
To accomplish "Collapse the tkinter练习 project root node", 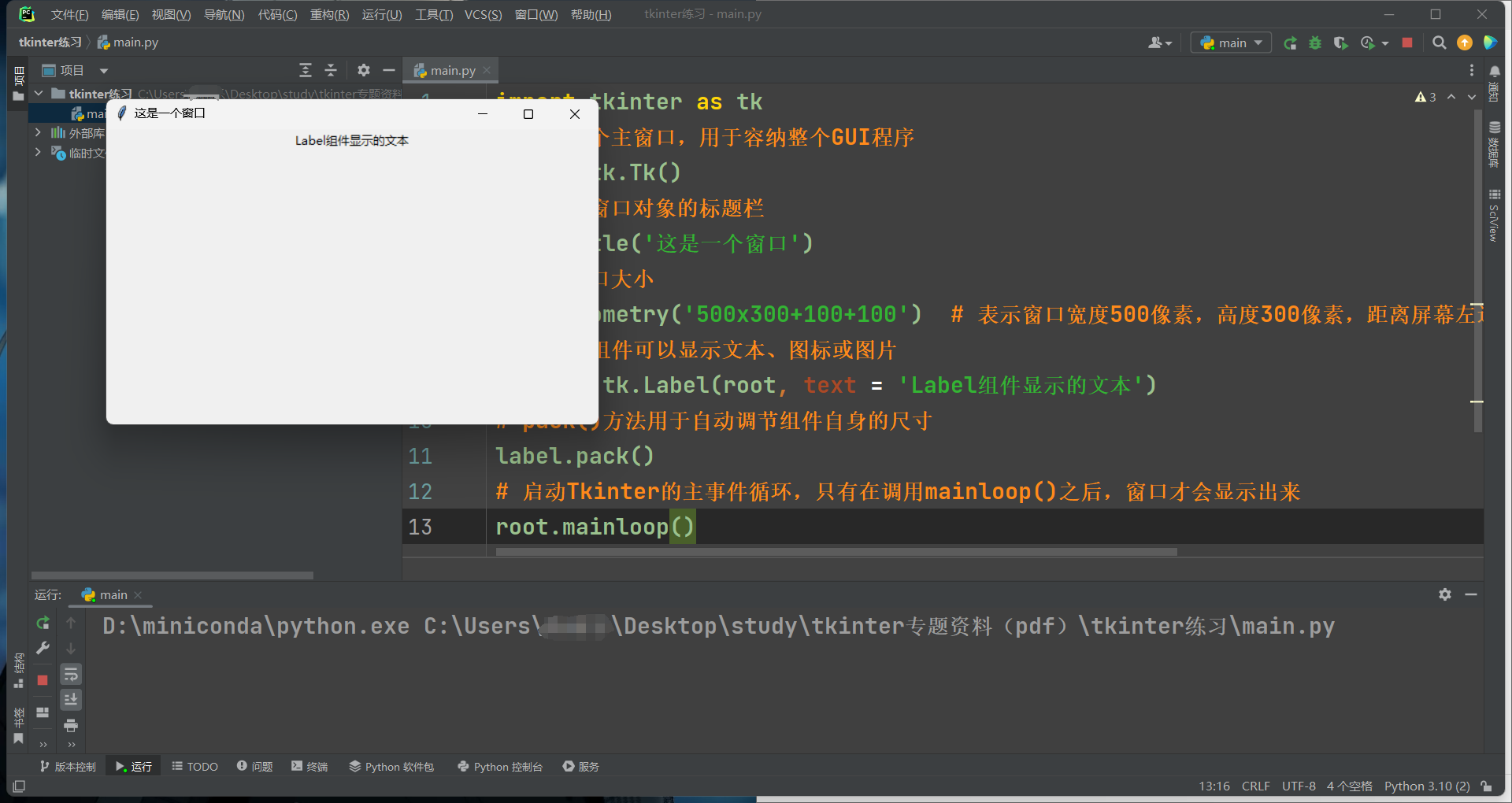I will (x=38, y=94).
